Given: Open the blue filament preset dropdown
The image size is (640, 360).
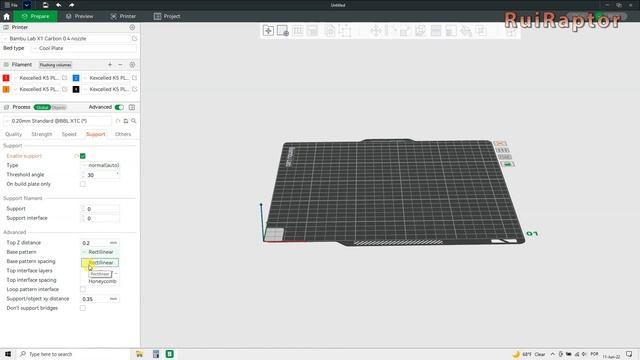Looking at the screenshot, I should pyautogui.click(x=107, y=78).
